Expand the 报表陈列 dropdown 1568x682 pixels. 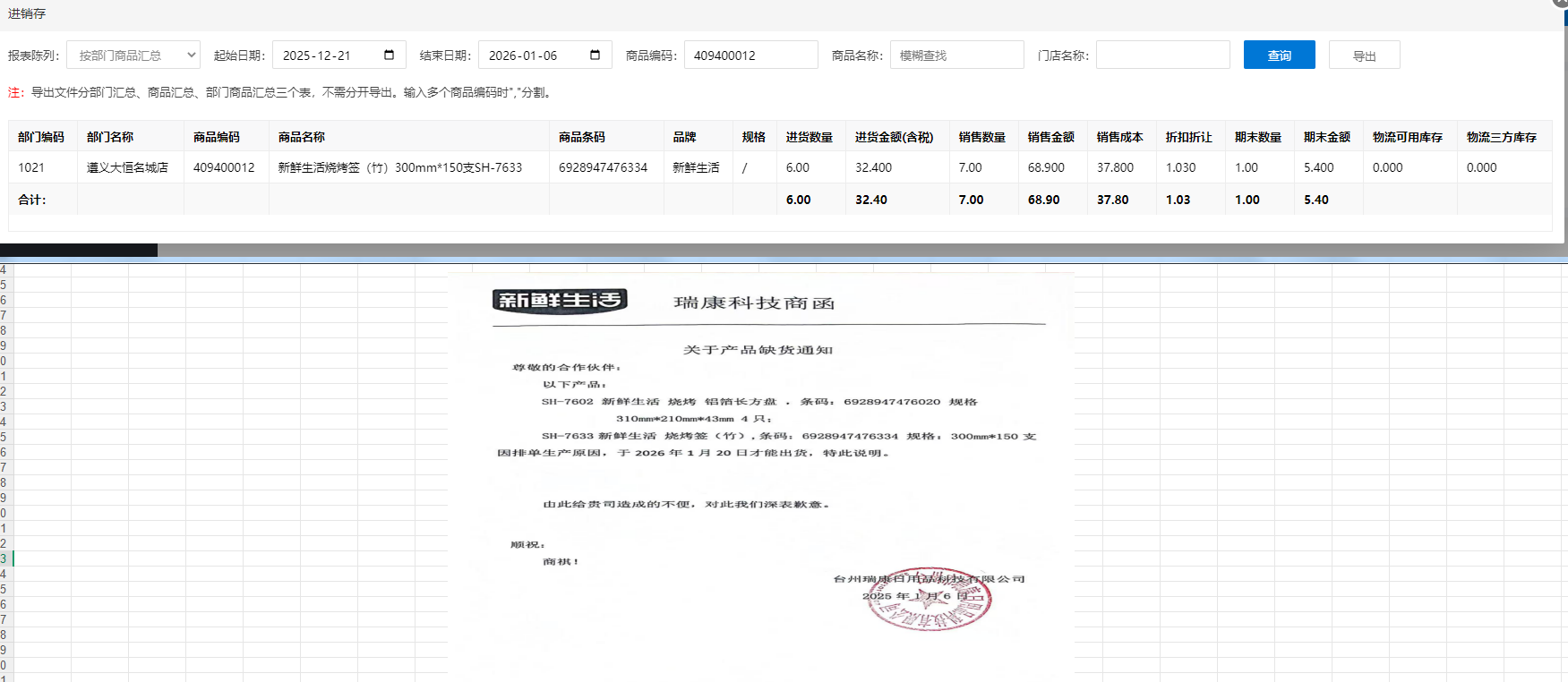coord(133,55)
